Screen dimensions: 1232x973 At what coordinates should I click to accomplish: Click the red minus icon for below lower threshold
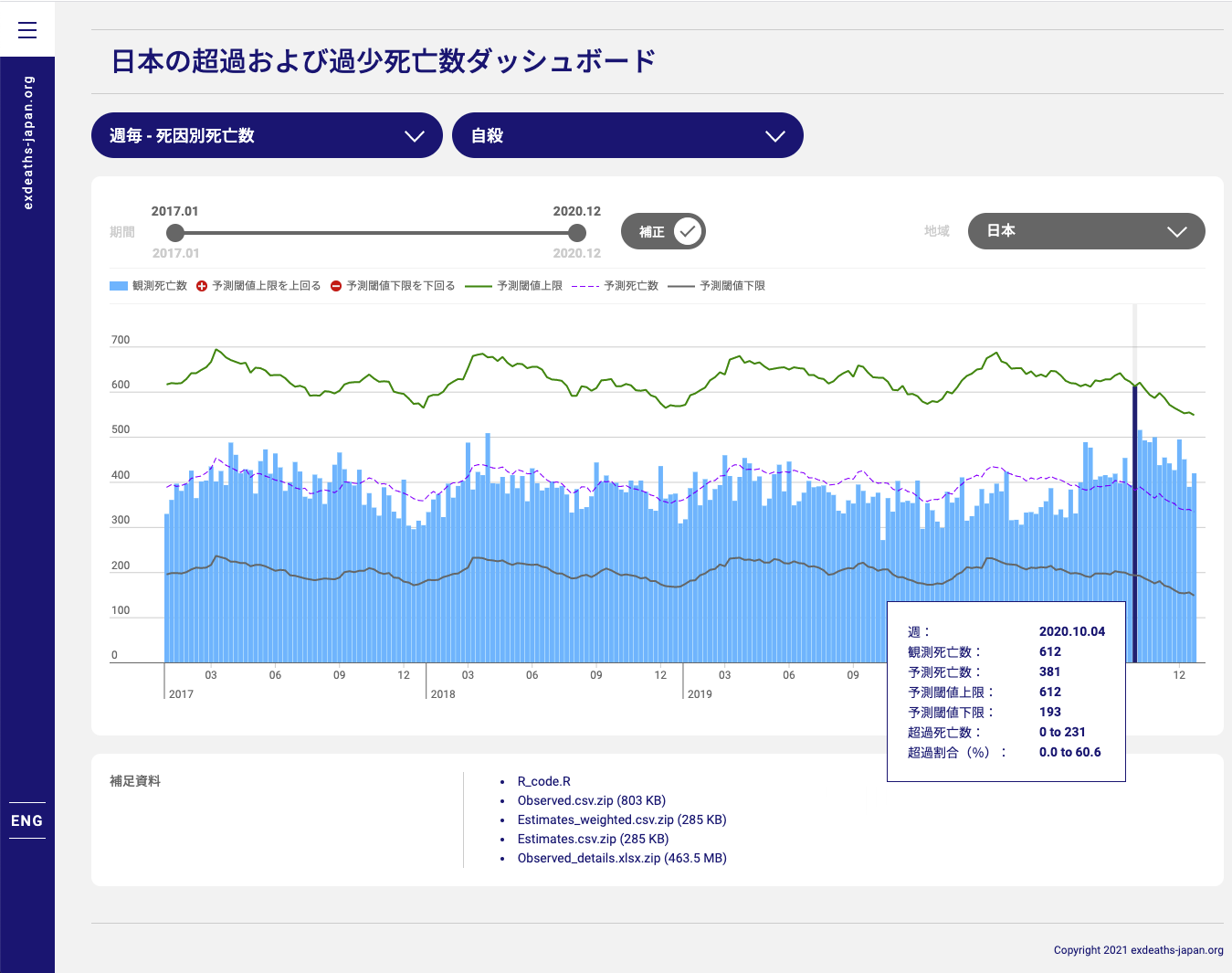(x=336, y=286)
